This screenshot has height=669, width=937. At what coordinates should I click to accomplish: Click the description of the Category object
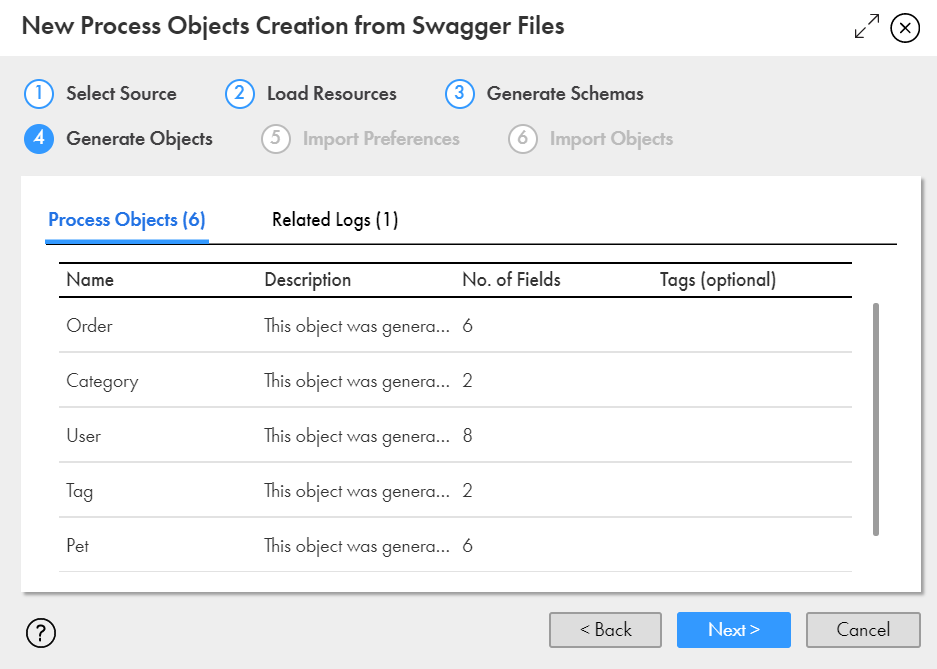click(357, 381)
